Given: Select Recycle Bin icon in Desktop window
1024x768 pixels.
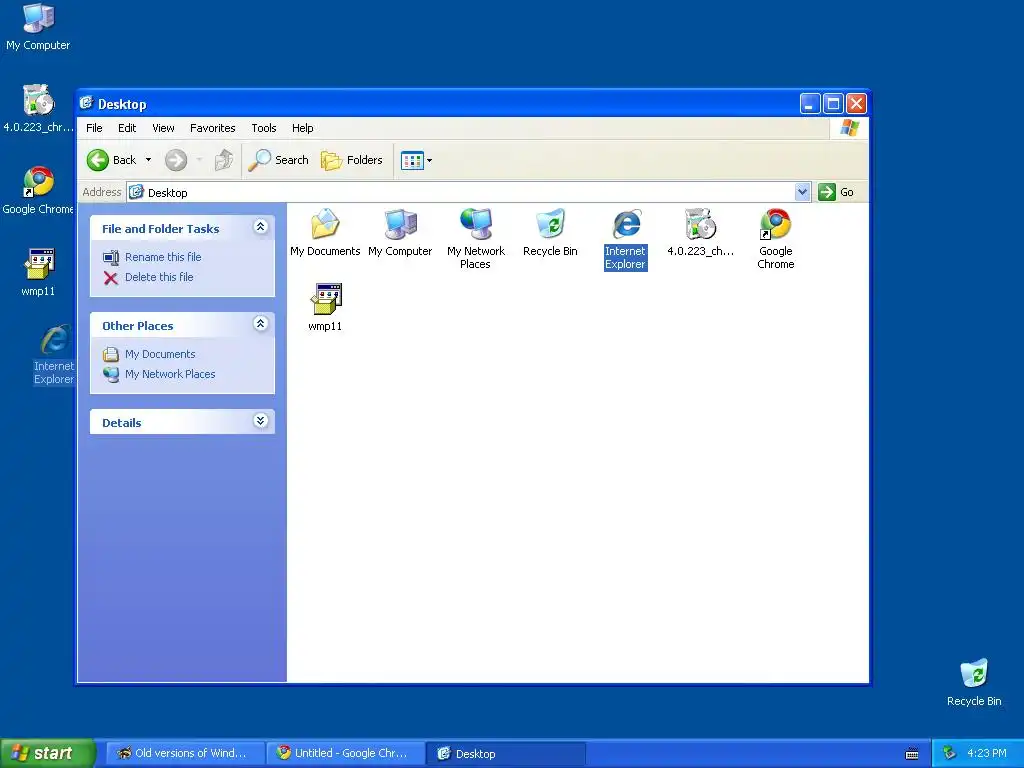Looking at the screenshot, I should coord(551,232).
